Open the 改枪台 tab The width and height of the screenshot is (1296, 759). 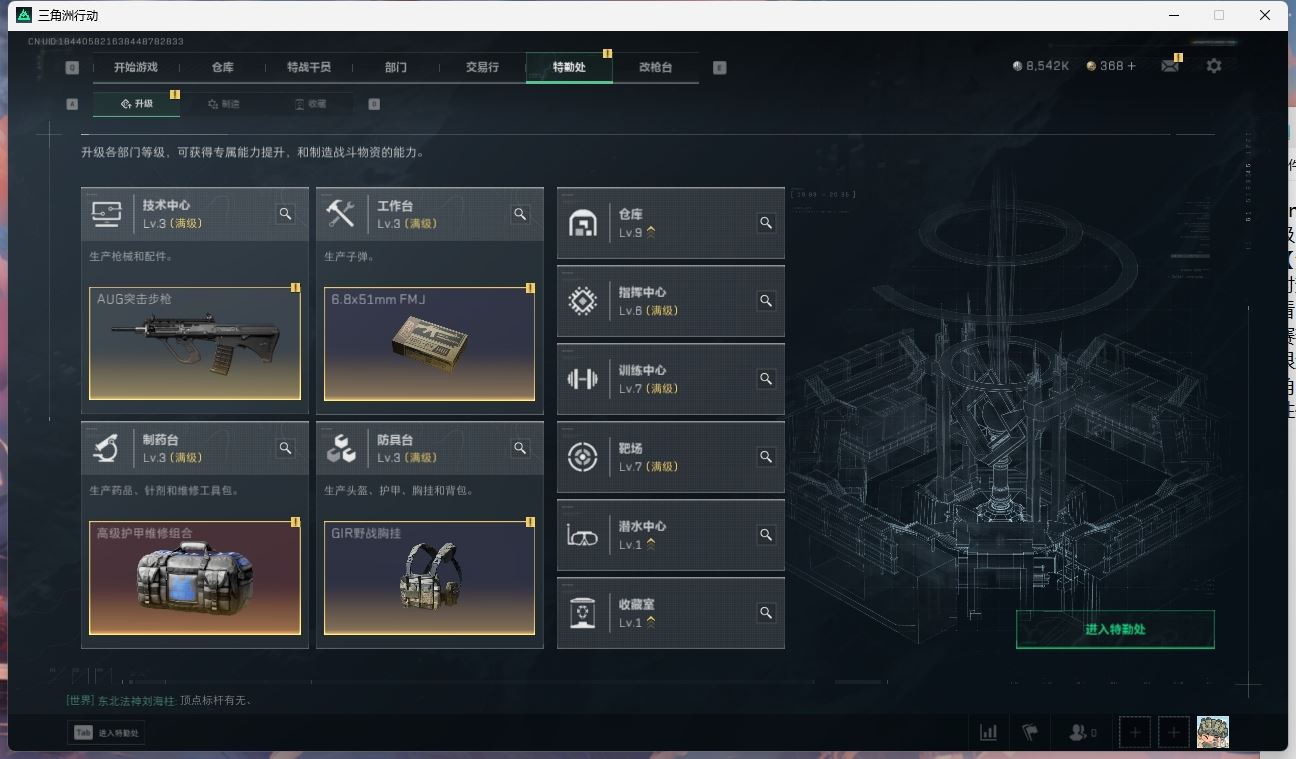pos(655,67)
